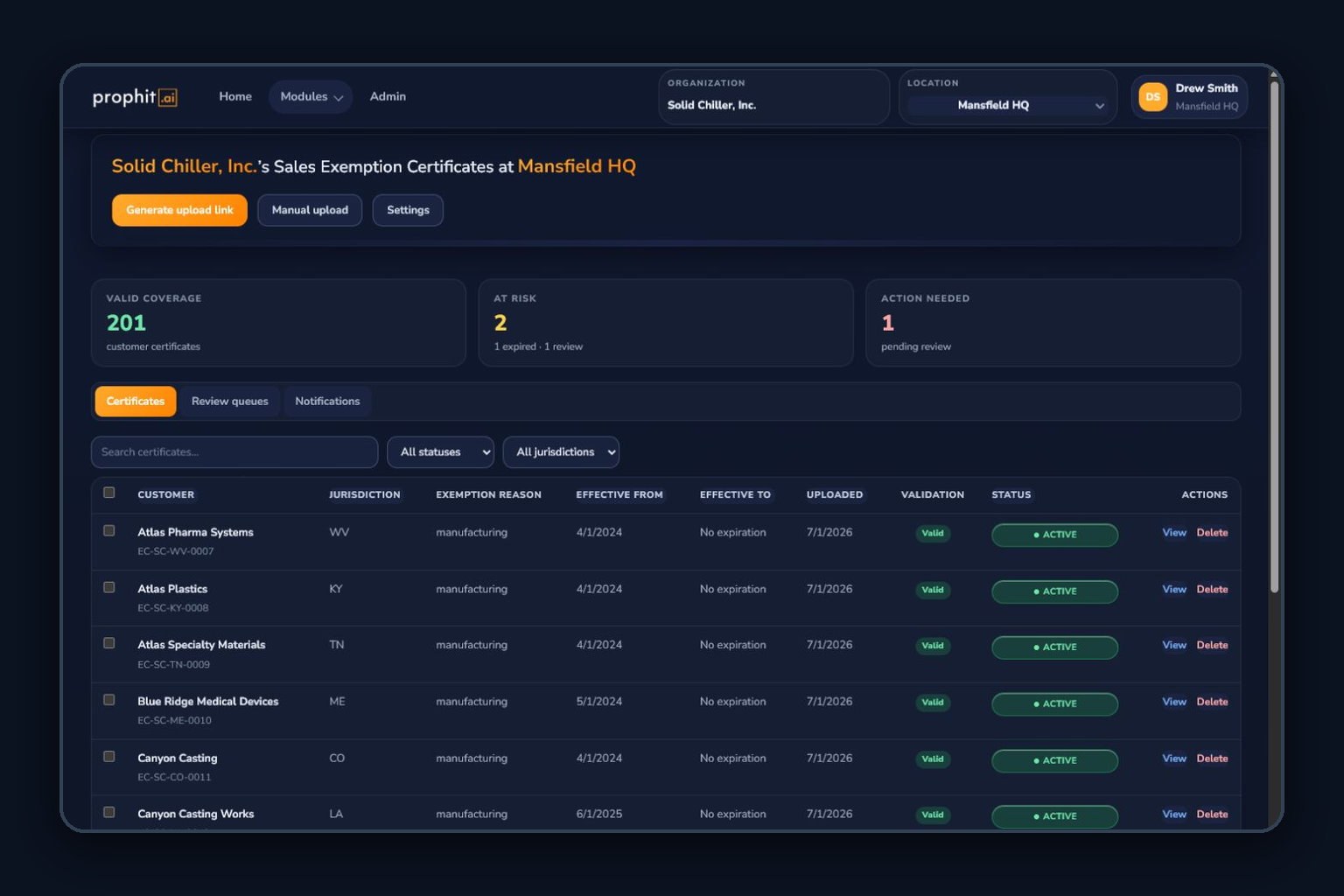This screenshot has height=896, width=1344.
Task: Switch to the Review queues tab
Action: coord(230,402)
